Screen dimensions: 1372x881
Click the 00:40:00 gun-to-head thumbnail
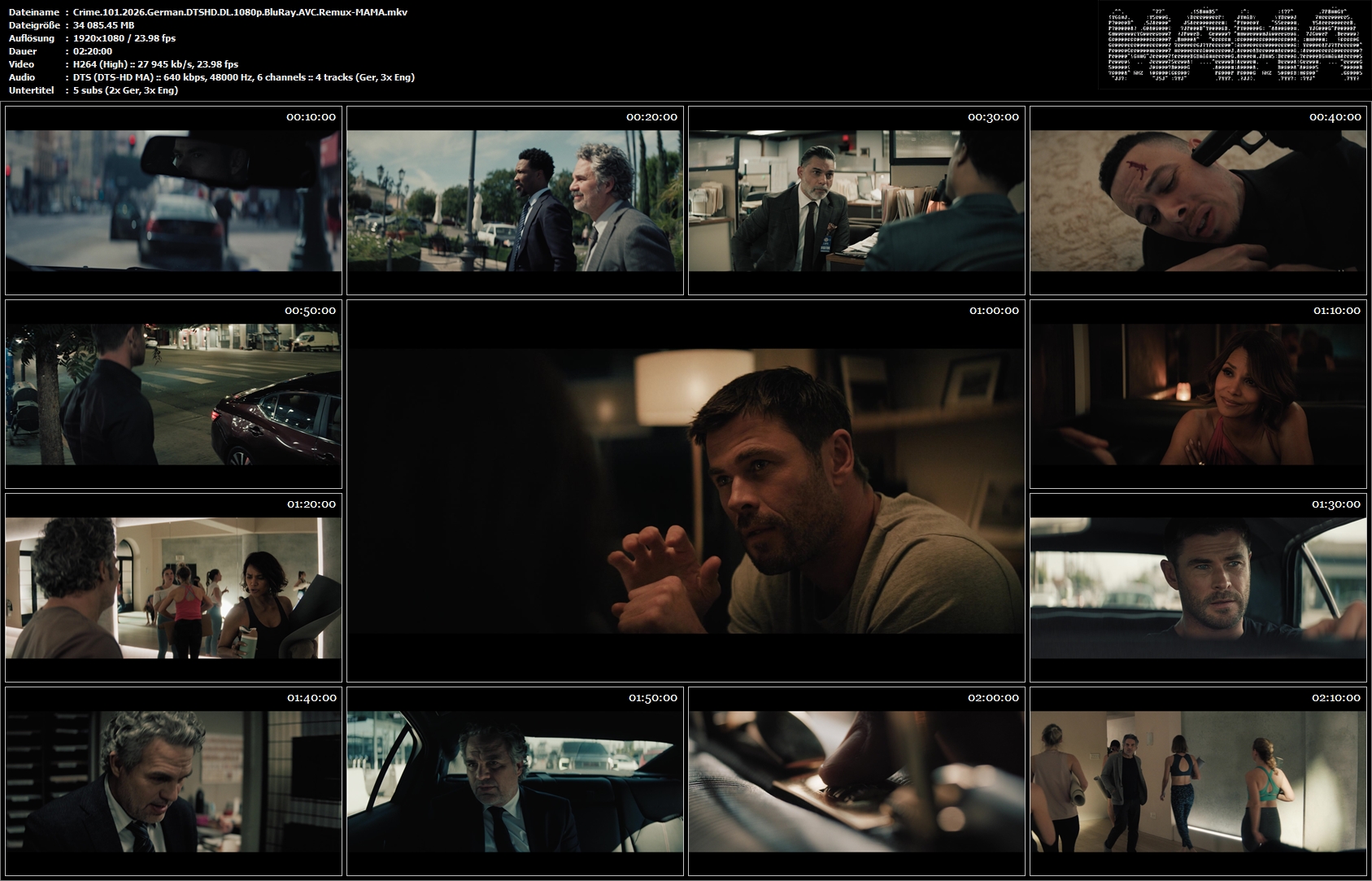coord(1198,200)
